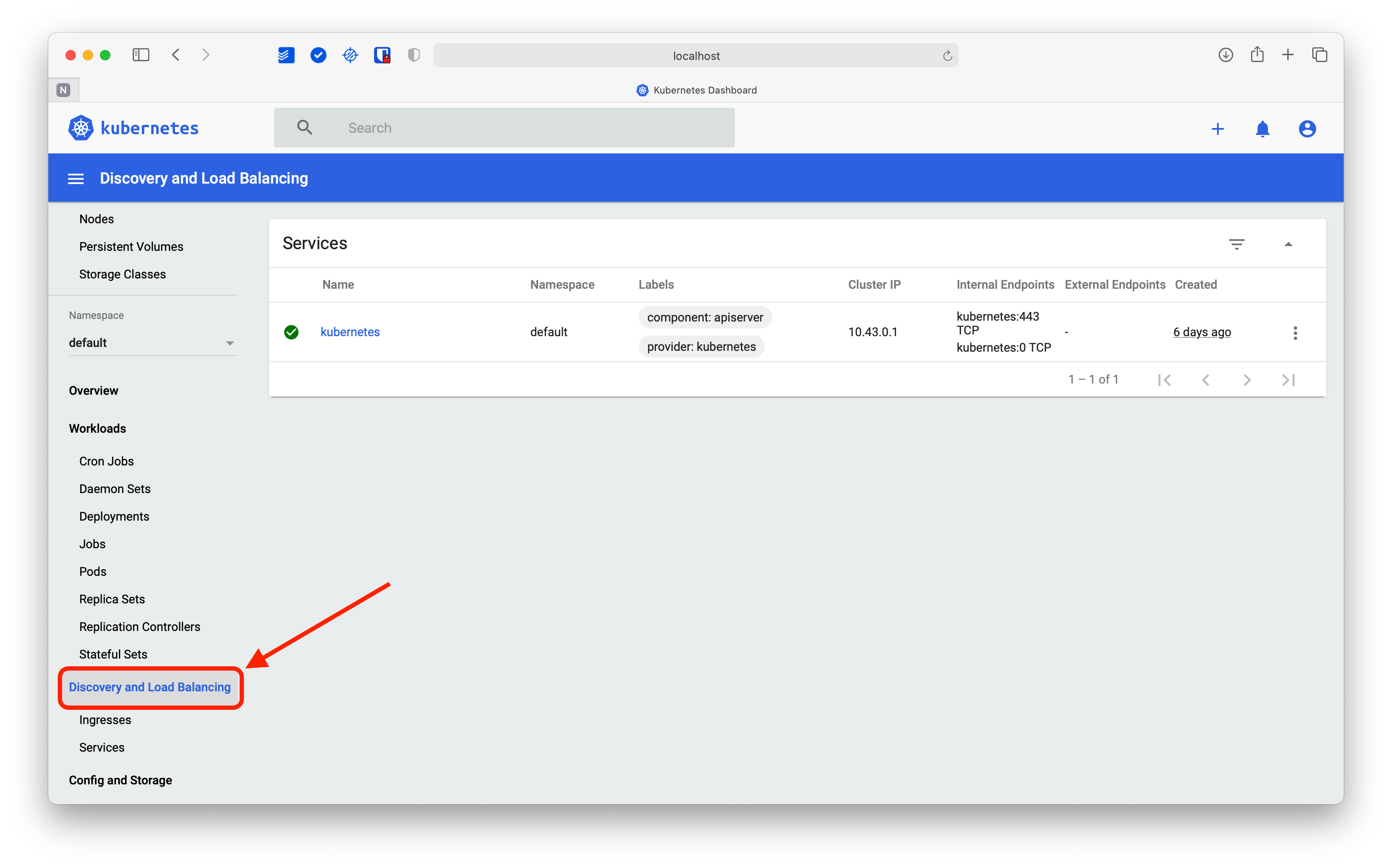The width and height of the screenshot is (1392, 868).
Task: Go to Workloads section
Action: [x=97, y=428]
